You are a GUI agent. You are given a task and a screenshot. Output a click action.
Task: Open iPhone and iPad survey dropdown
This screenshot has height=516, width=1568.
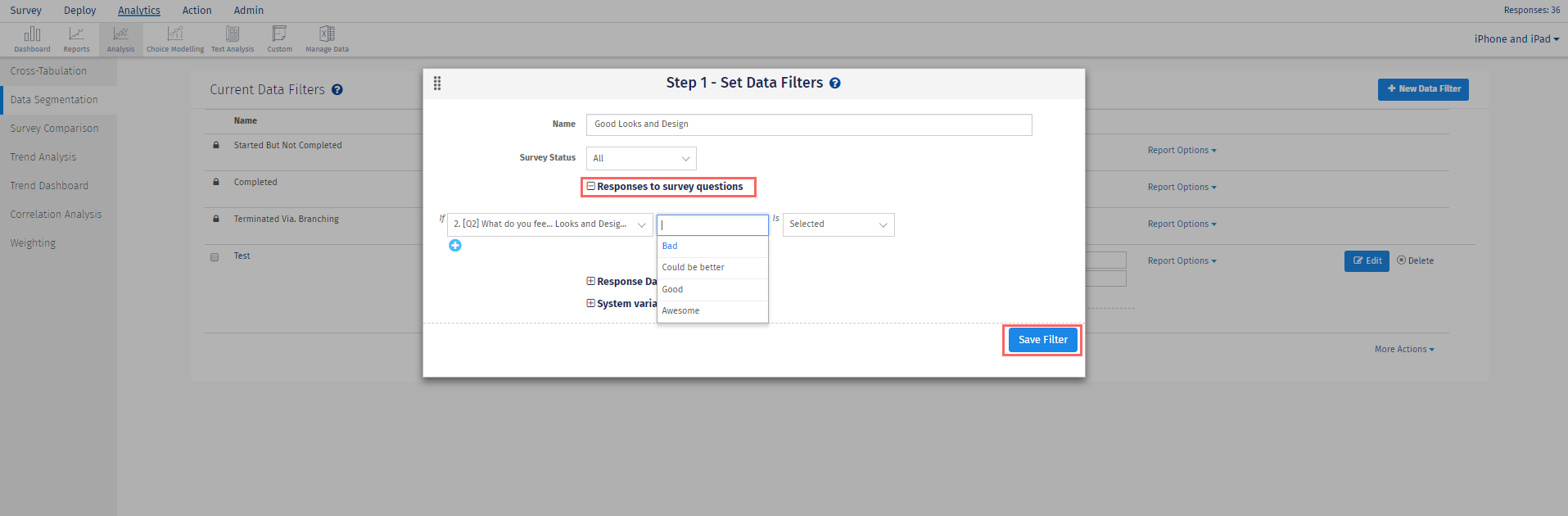(1516, 39)
